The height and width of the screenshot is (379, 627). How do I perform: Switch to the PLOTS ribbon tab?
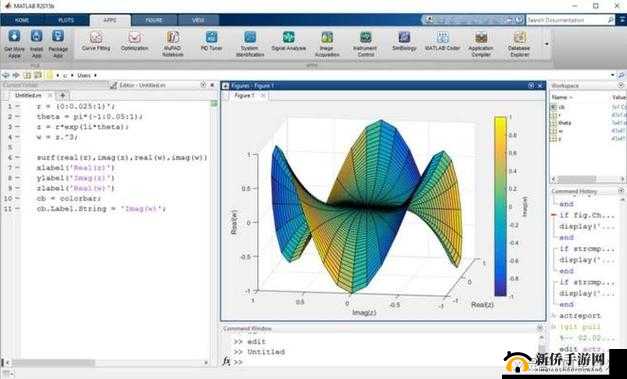(66, 20)
